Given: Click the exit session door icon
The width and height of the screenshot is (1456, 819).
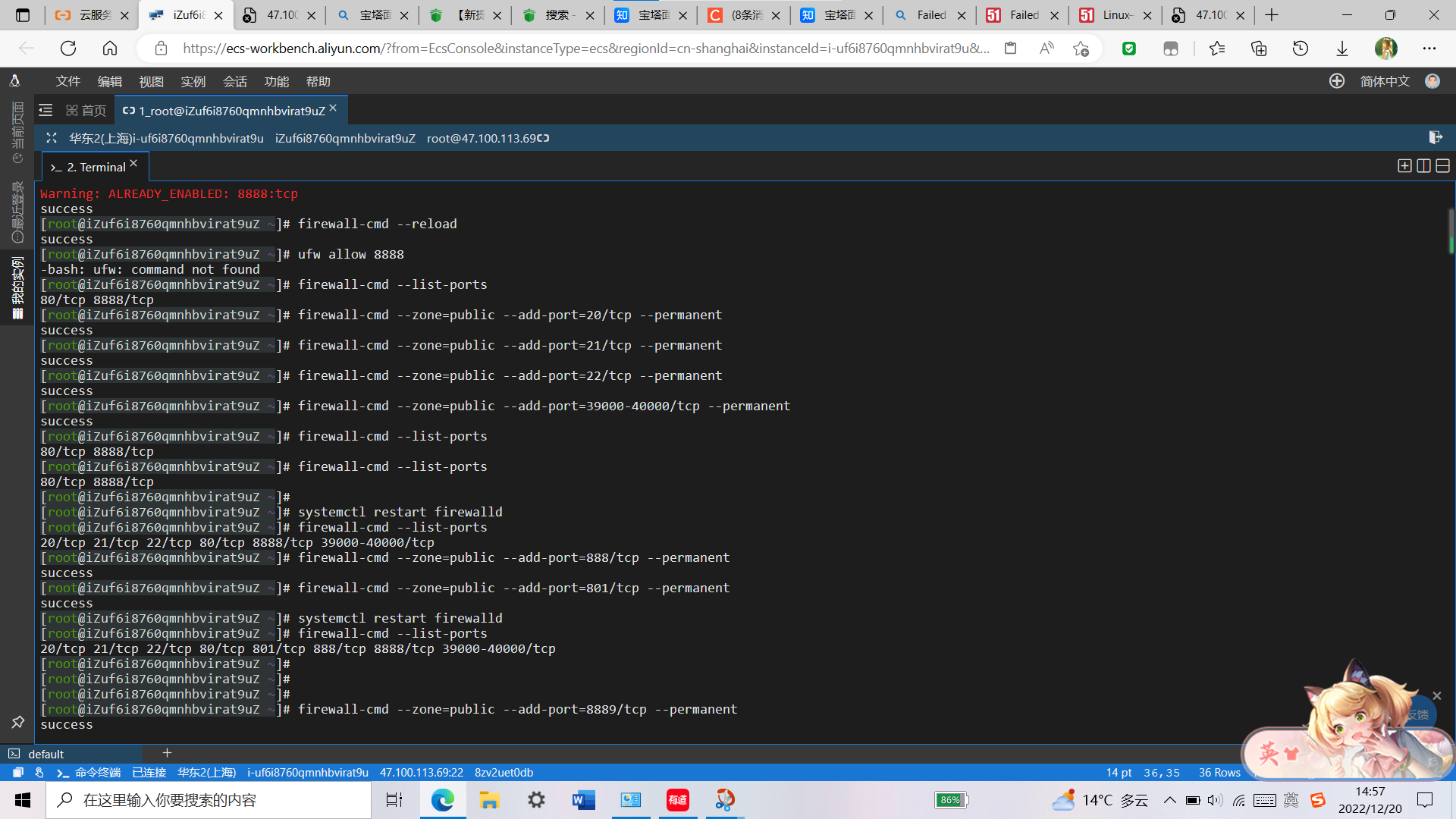Looking at the screenshot, I should [1436, 137].
